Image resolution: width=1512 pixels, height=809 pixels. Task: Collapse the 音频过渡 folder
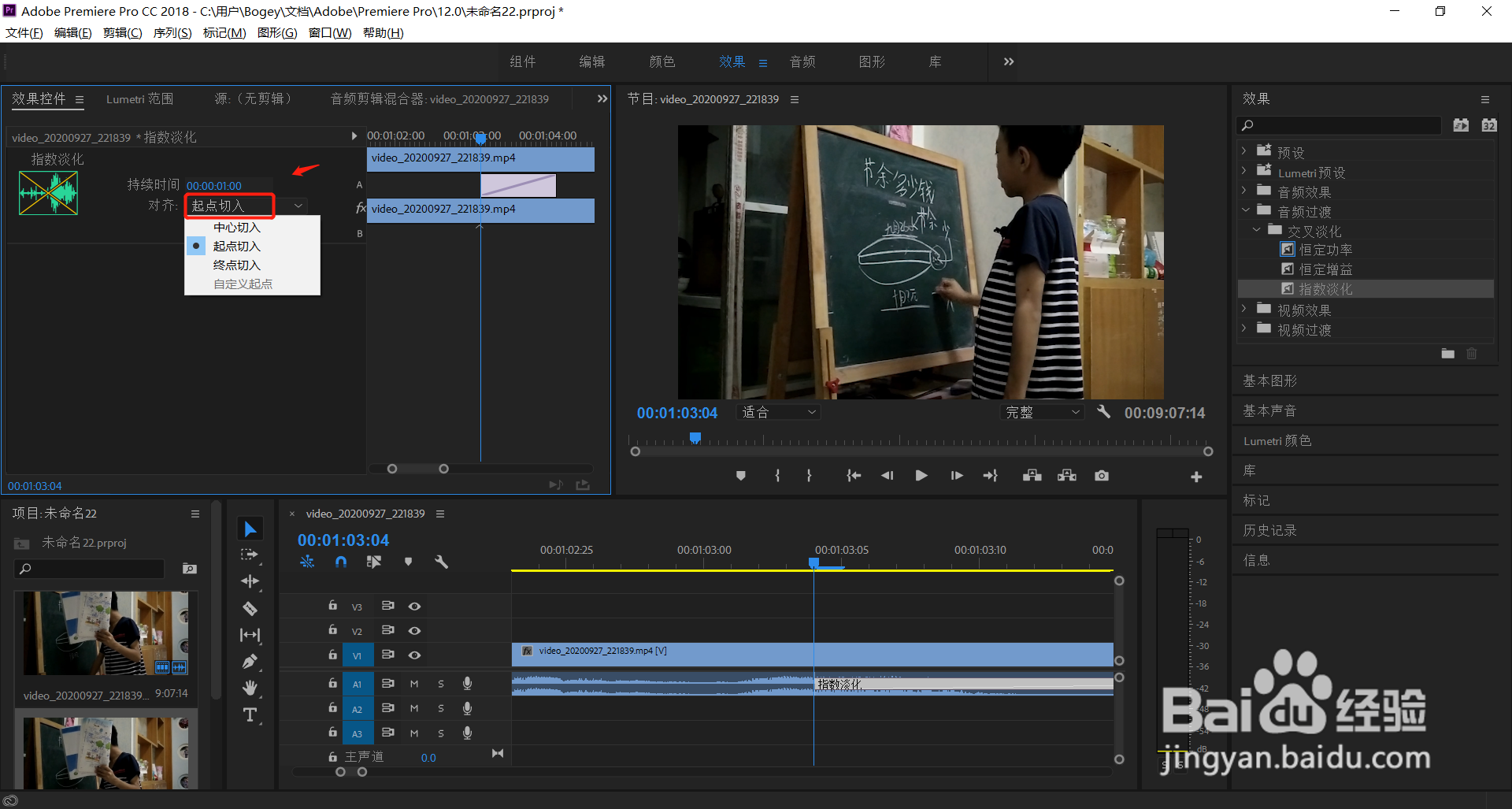coord(1245,211)
